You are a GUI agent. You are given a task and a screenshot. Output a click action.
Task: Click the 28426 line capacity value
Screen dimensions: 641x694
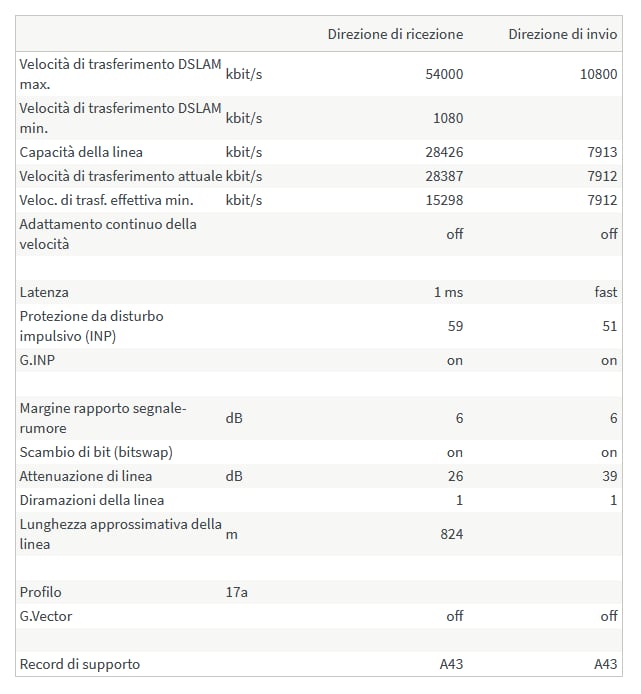pos(444,152)
